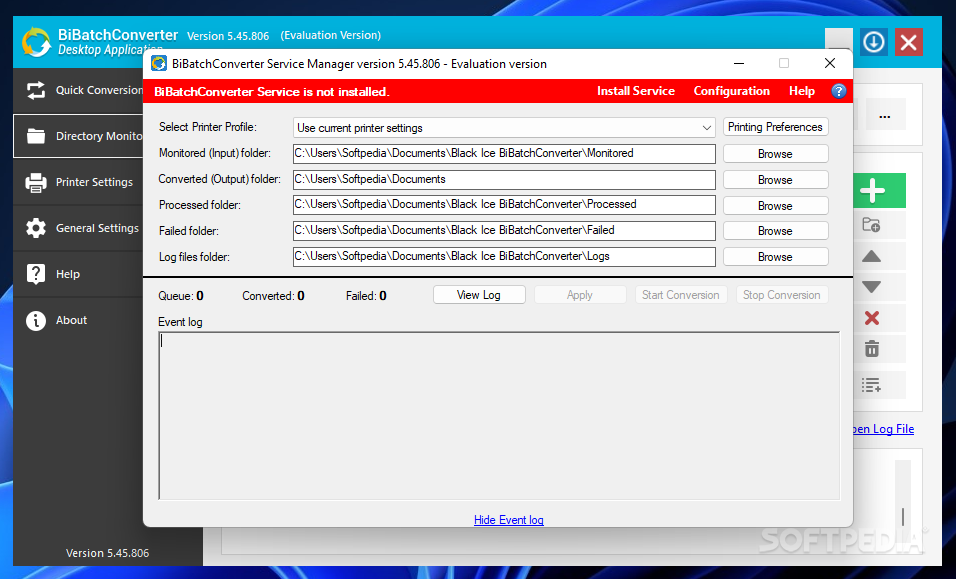Click the add folder icon

click(871, 225)
